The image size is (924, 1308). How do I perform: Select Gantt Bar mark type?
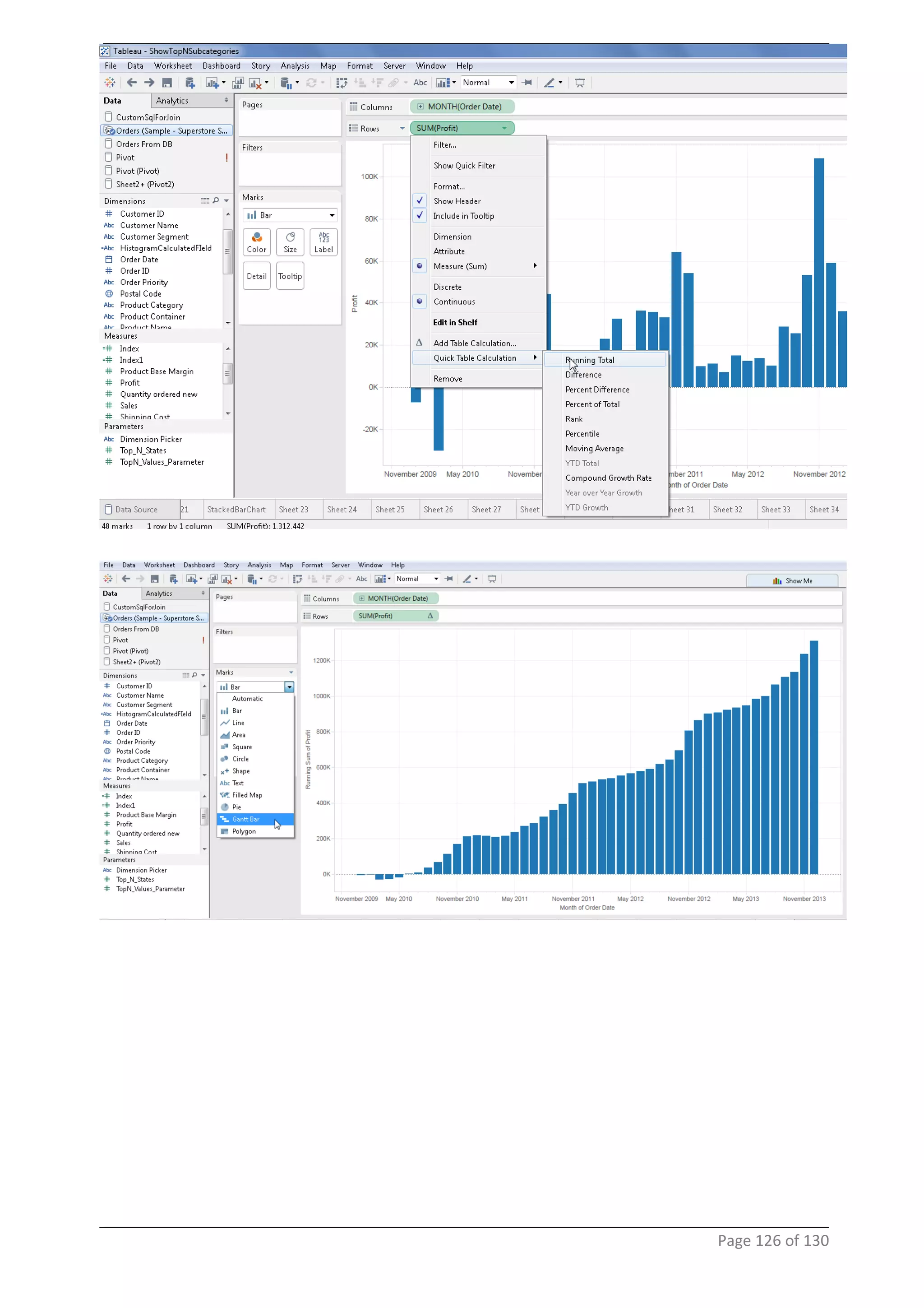point(245,819)
